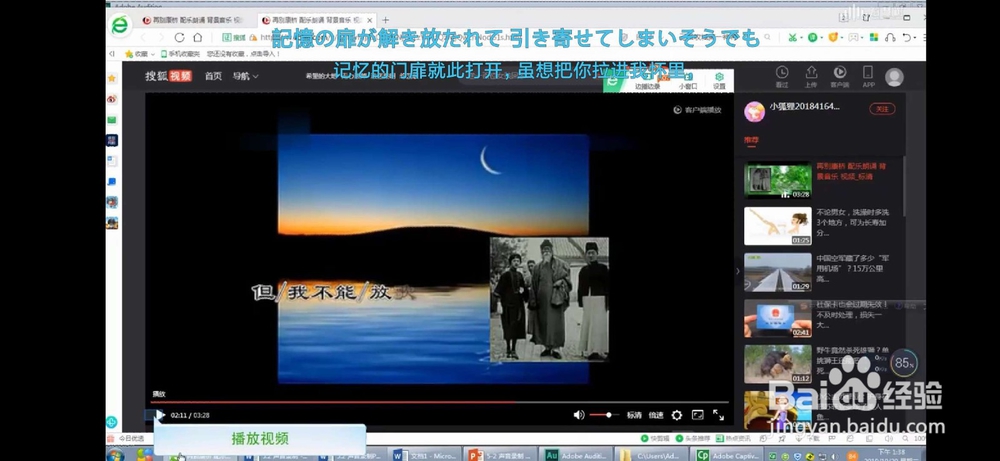This screenshot has height=461, width=1000.
Task: Click the browser refresh icon
Action: 179,38
